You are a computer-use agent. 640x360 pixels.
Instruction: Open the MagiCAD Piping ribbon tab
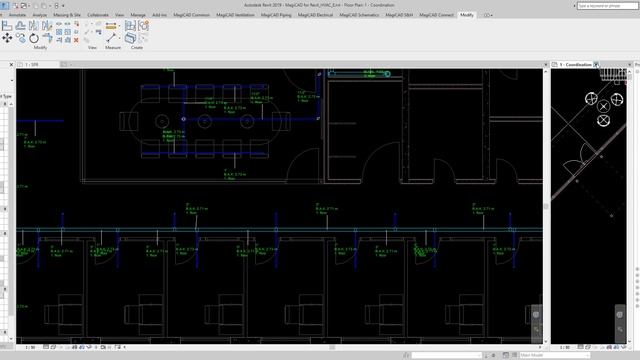coord(276,15)
